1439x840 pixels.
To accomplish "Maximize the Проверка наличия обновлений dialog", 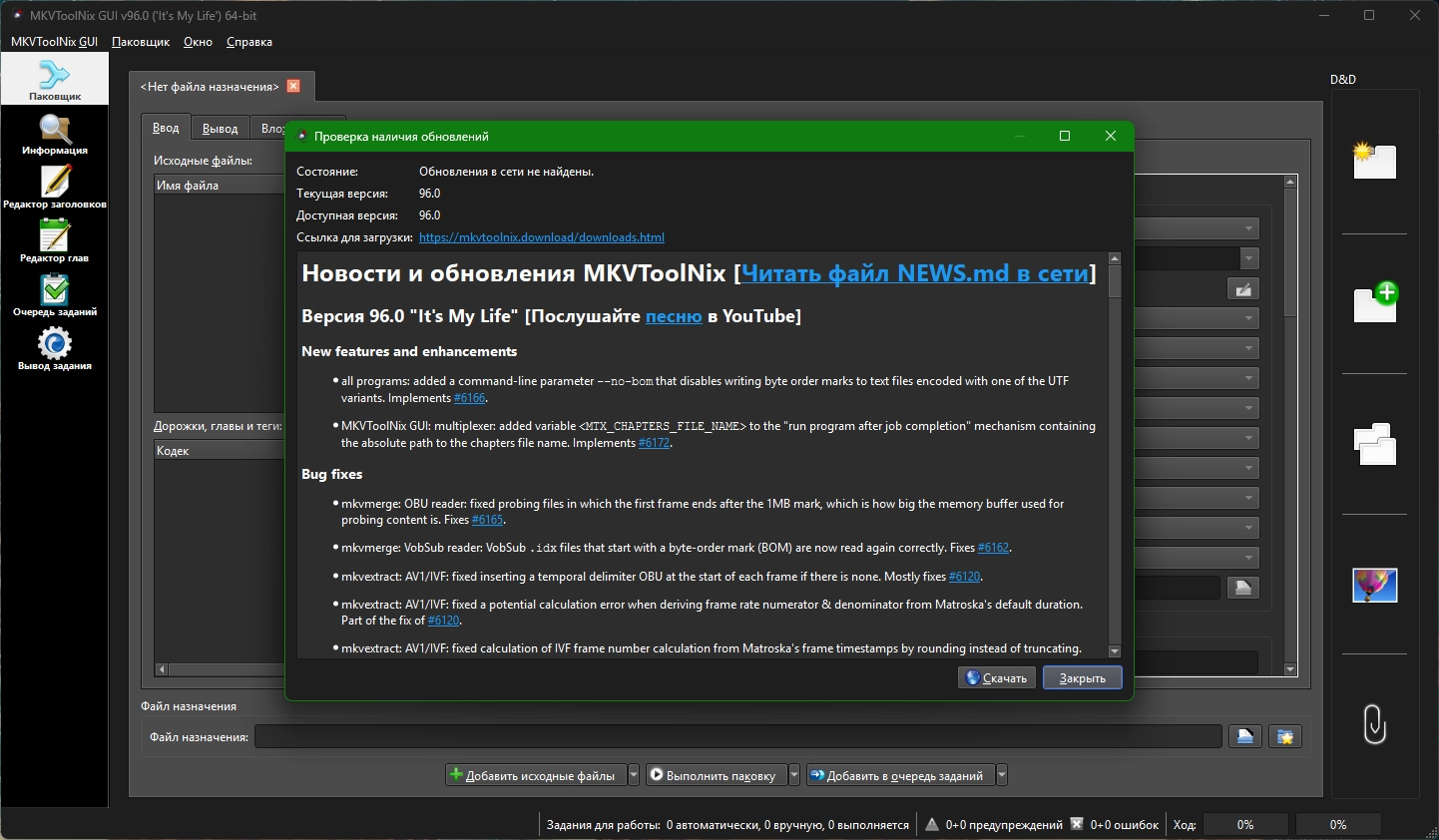I will click(1065, 136).
